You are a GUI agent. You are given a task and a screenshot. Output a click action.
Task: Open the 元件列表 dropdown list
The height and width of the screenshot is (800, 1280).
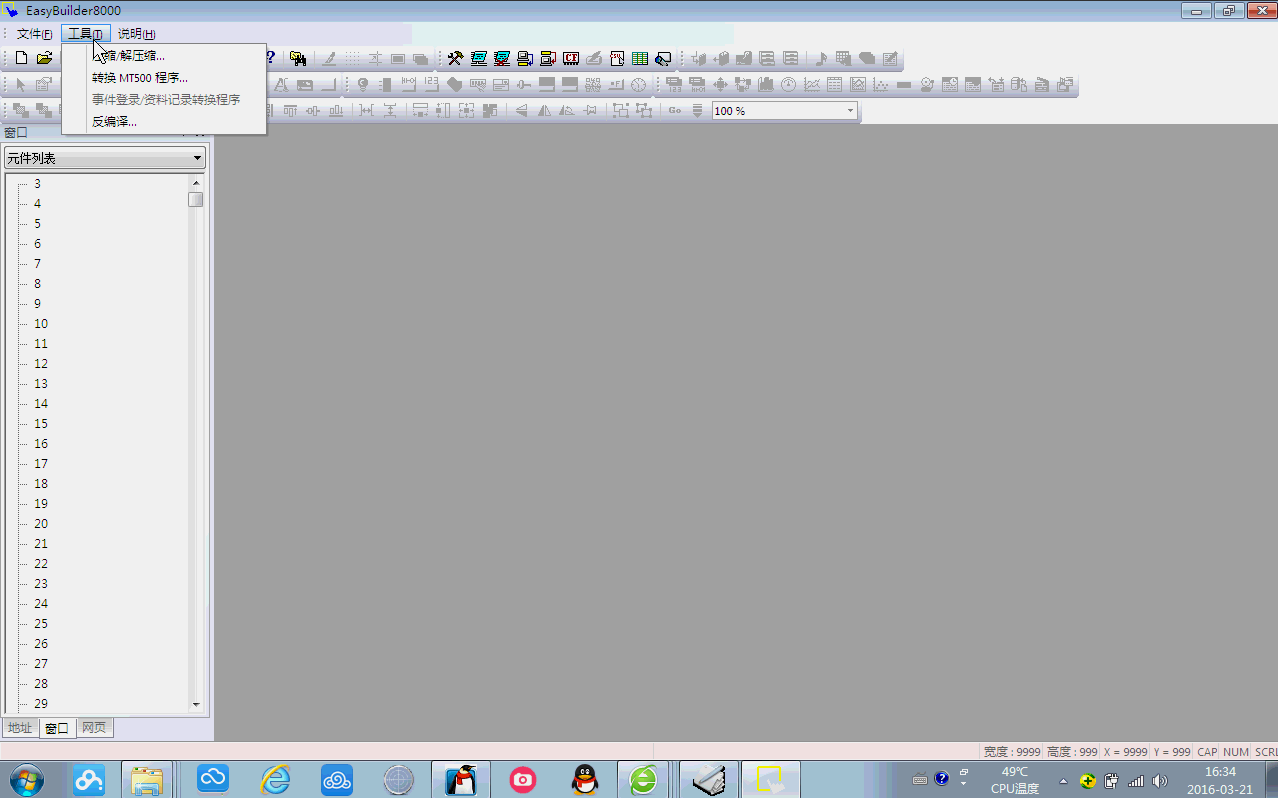(105, 158)
